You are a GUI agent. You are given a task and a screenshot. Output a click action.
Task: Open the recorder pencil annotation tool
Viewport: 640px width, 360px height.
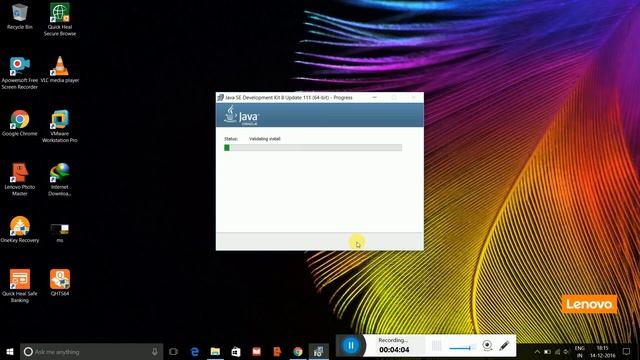[504, 346]
